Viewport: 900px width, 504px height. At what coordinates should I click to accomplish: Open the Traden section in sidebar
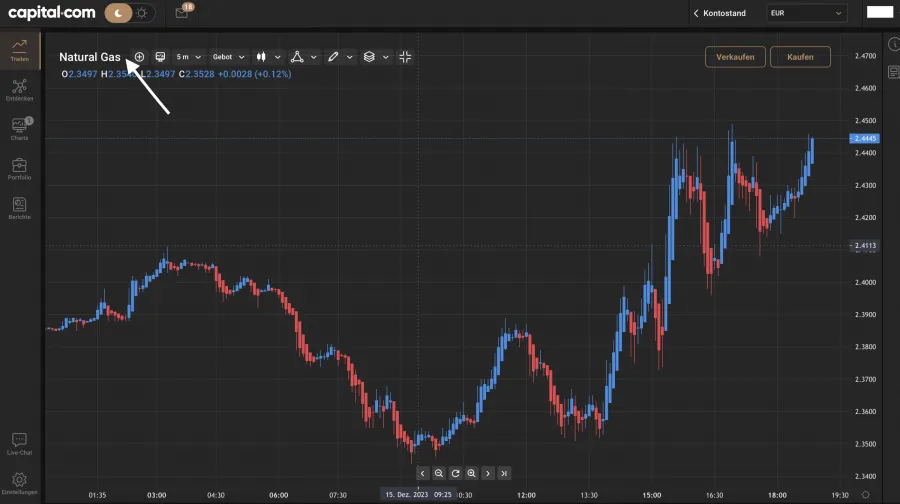[20, 51]
